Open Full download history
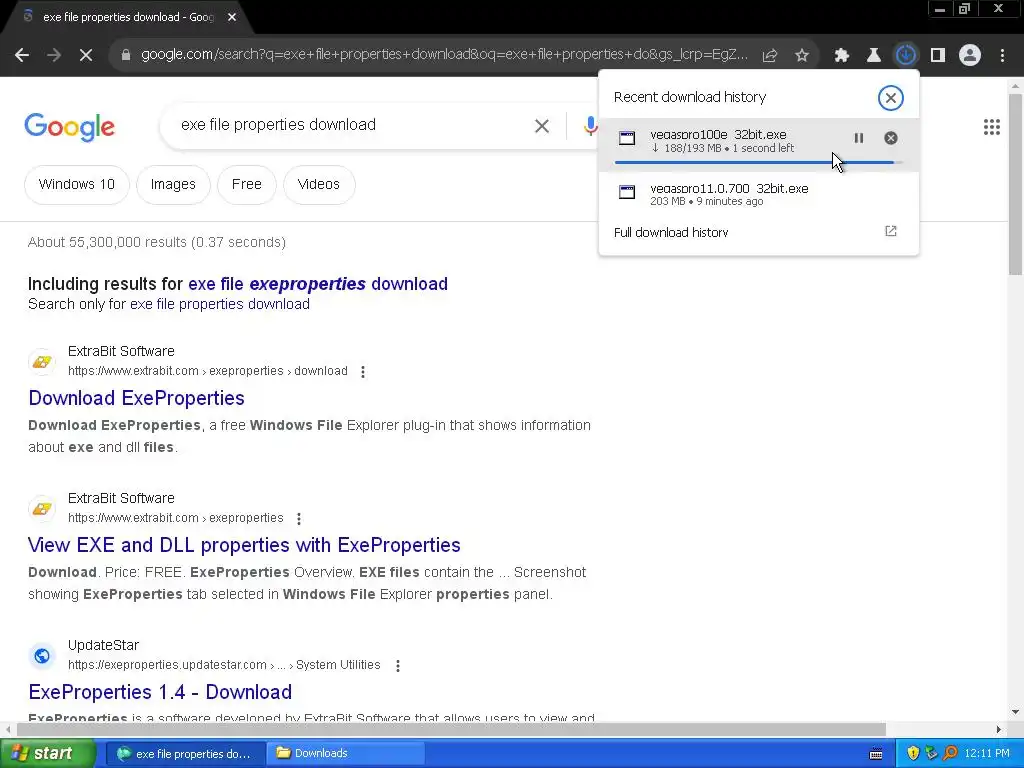 pyautogui.click(x=758, y=232)
